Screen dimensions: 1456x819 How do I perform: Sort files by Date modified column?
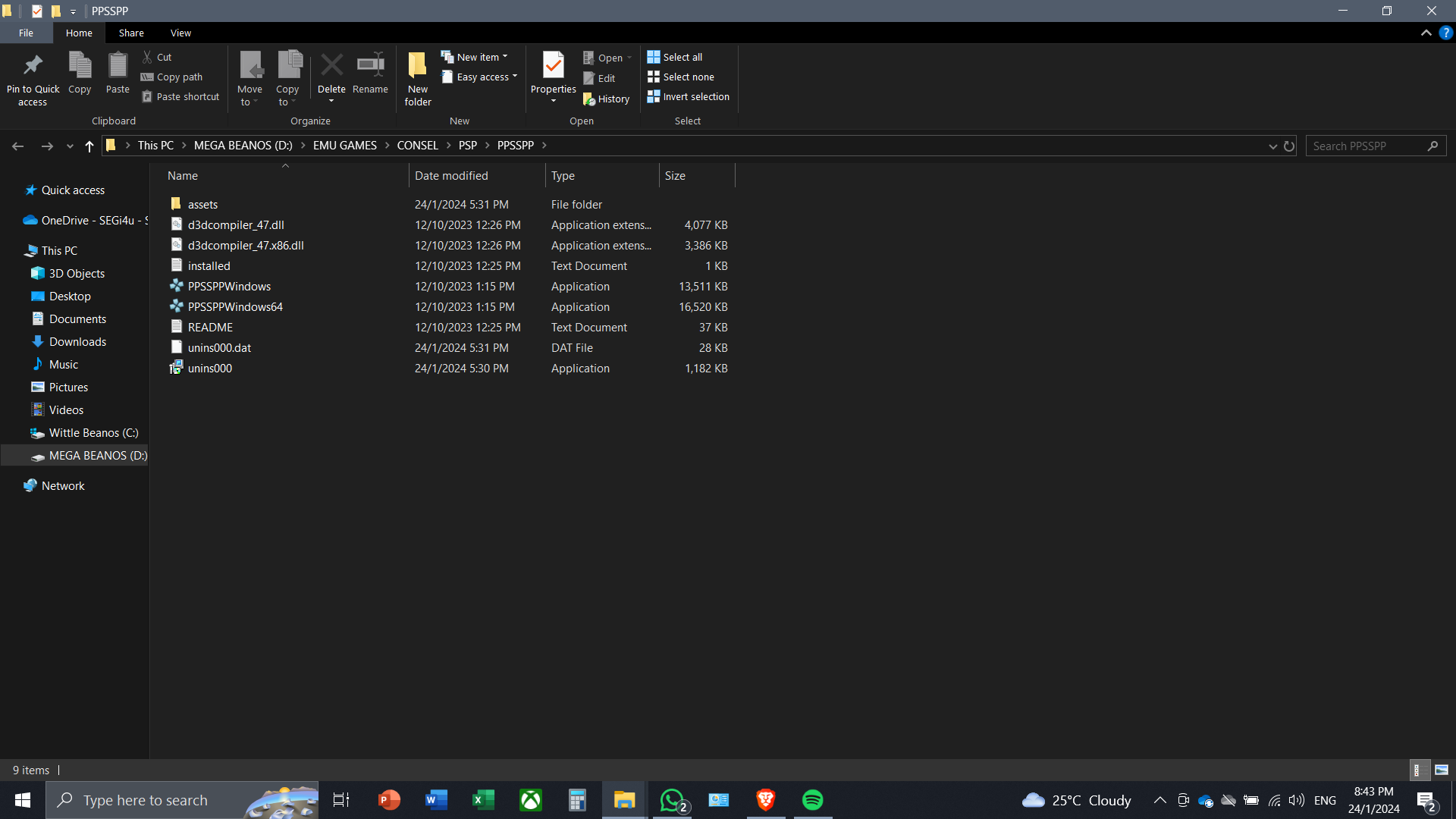coord(451,176)
